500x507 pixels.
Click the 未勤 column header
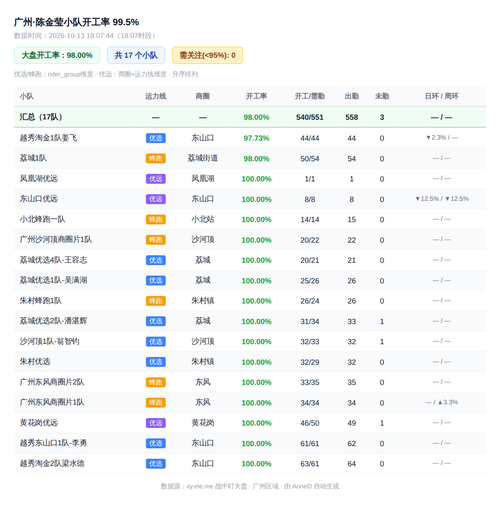pyautogui.click(x=382, y=96)
